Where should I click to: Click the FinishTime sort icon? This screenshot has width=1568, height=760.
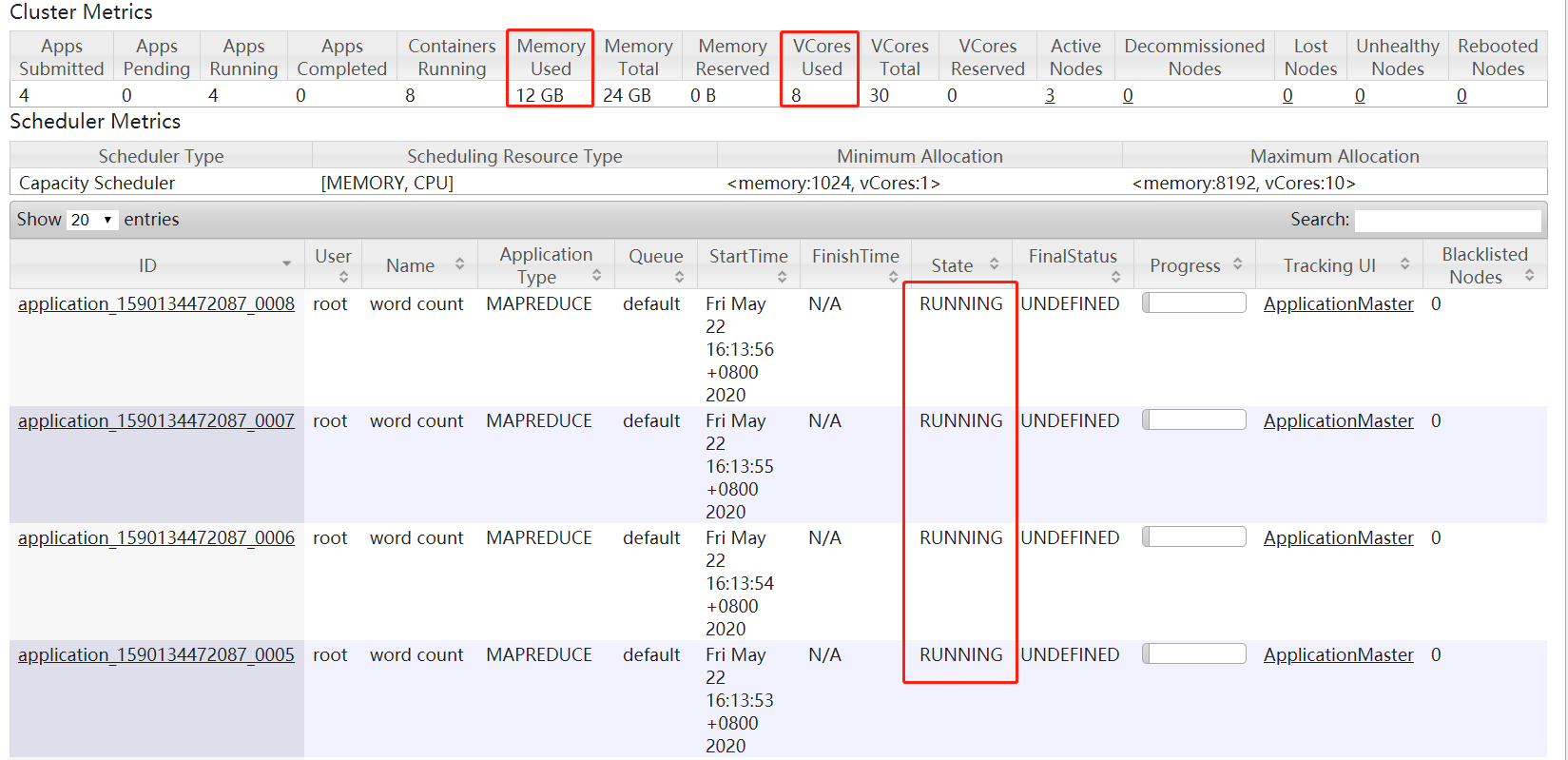click(893, 277)
